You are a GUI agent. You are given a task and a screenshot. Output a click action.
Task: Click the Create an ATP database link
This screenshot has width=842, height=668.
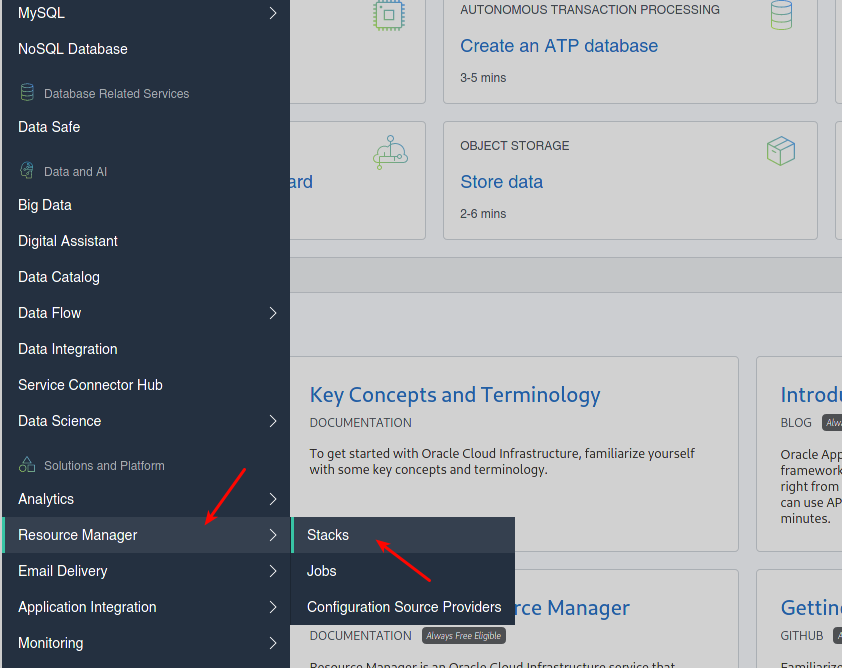(559, 46)
